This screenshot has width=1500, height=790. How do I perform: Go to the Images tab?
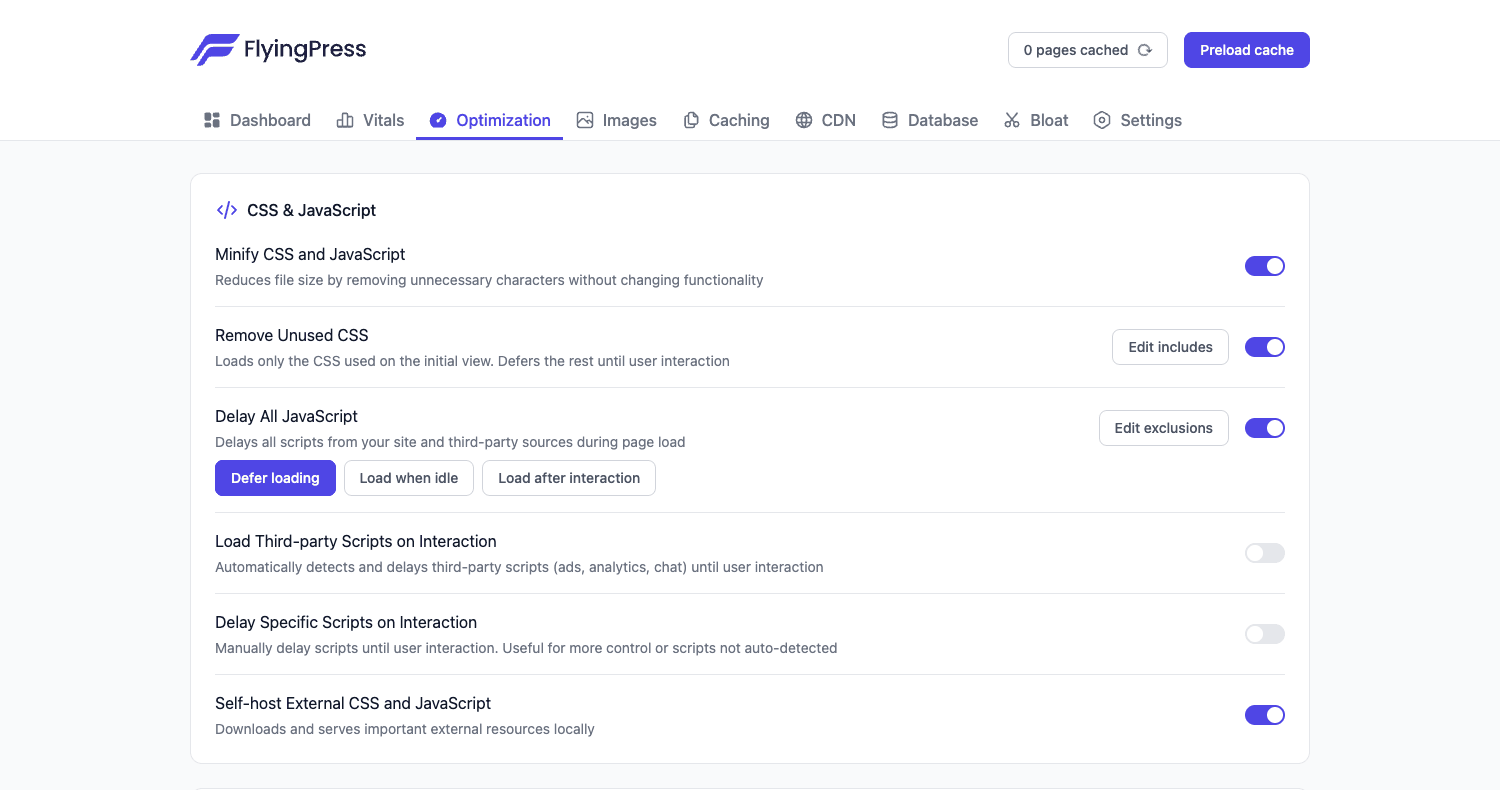[x=616, y=120]
